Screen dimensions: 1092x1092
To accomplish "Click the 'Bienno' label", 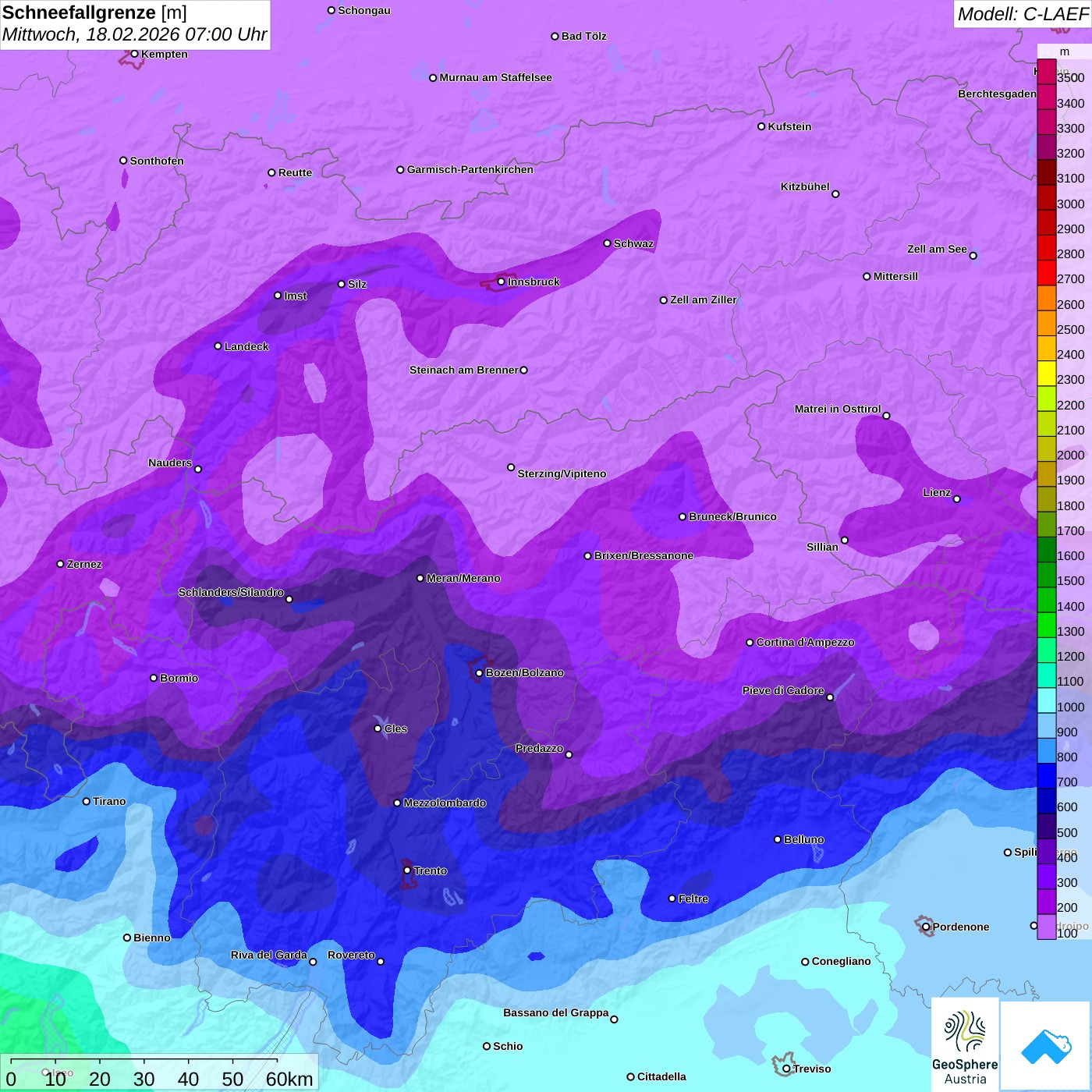I will pyautogui.click(x=152, y=938).
